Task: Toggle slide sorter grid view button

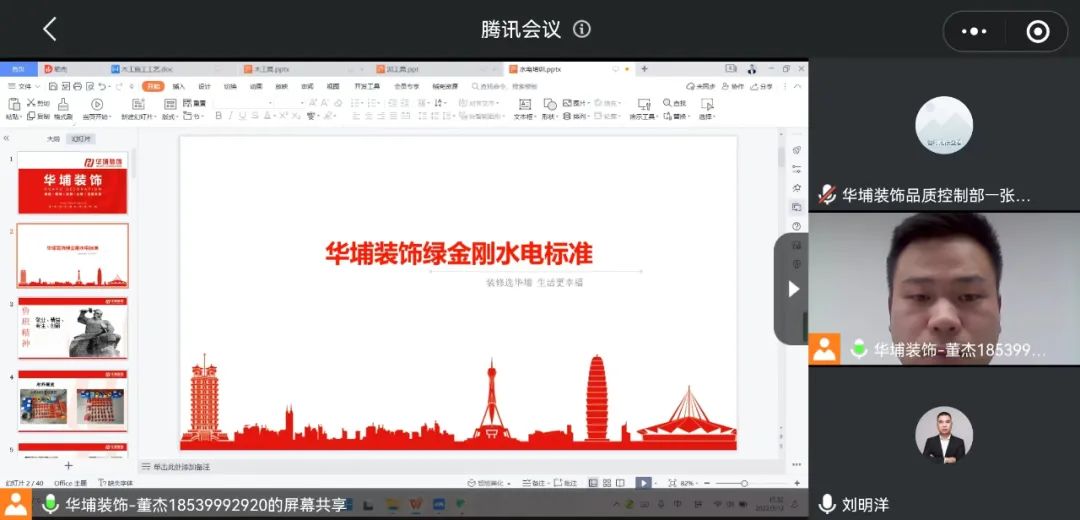Action: point(607,483)
